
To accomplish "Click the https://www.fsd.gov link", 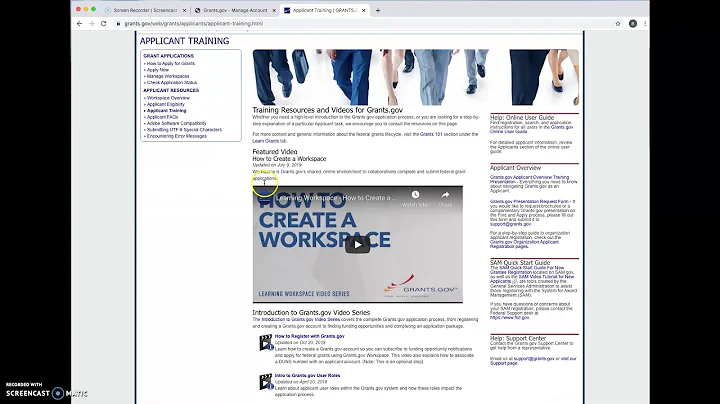I will (x=509, y=317).
